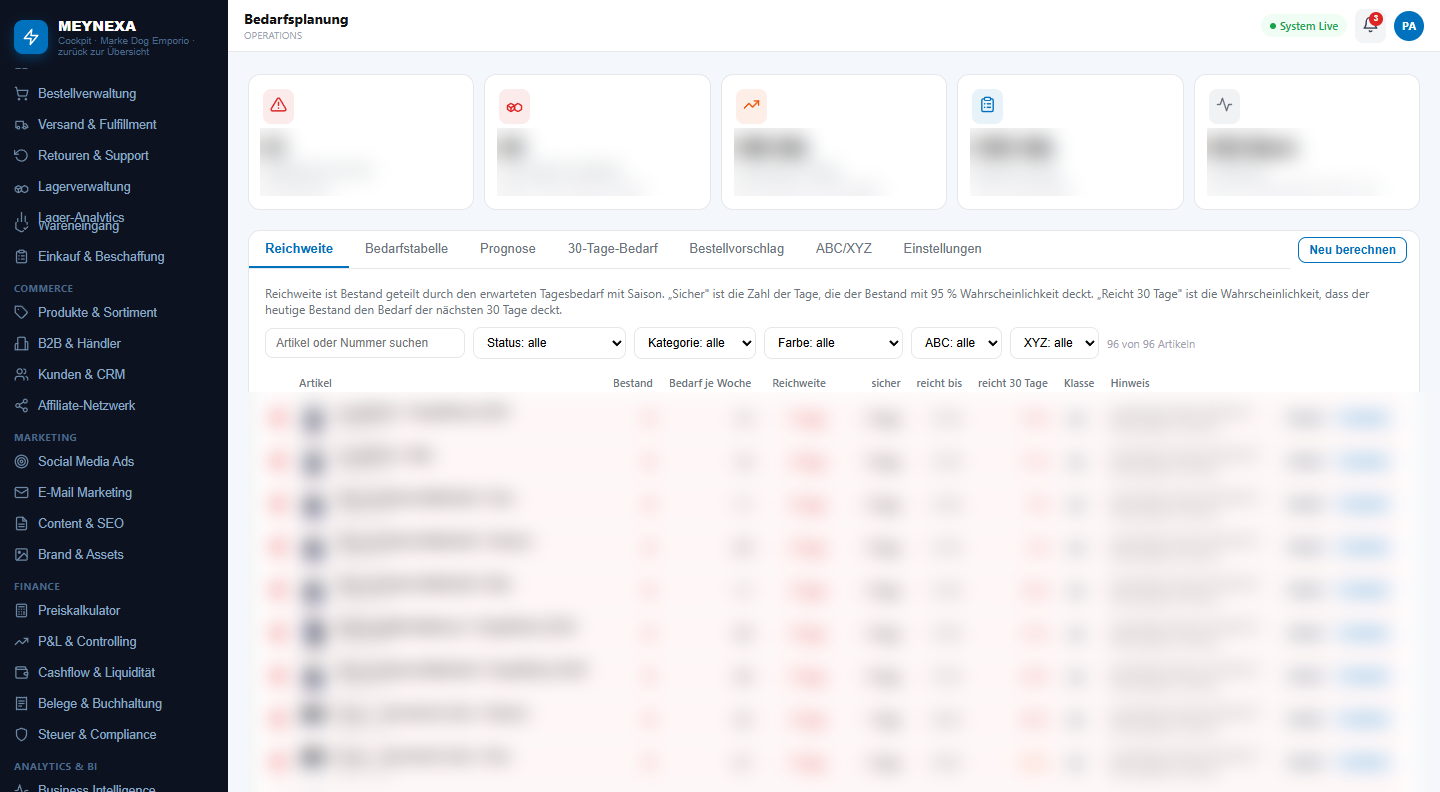
Task: Expand the XYZ: alle filter
Action: coord(1054,343)
